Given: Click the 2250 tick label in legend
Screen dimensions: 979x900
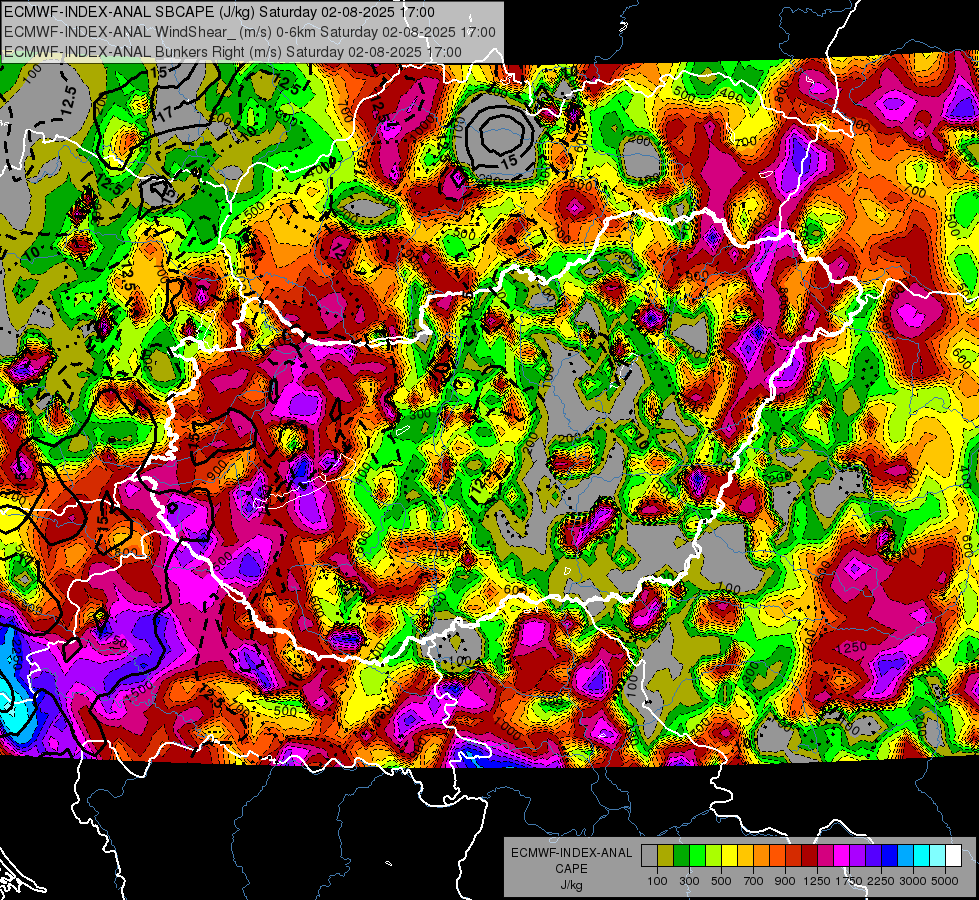Looking at the screenshot, I should pos(881,881).
